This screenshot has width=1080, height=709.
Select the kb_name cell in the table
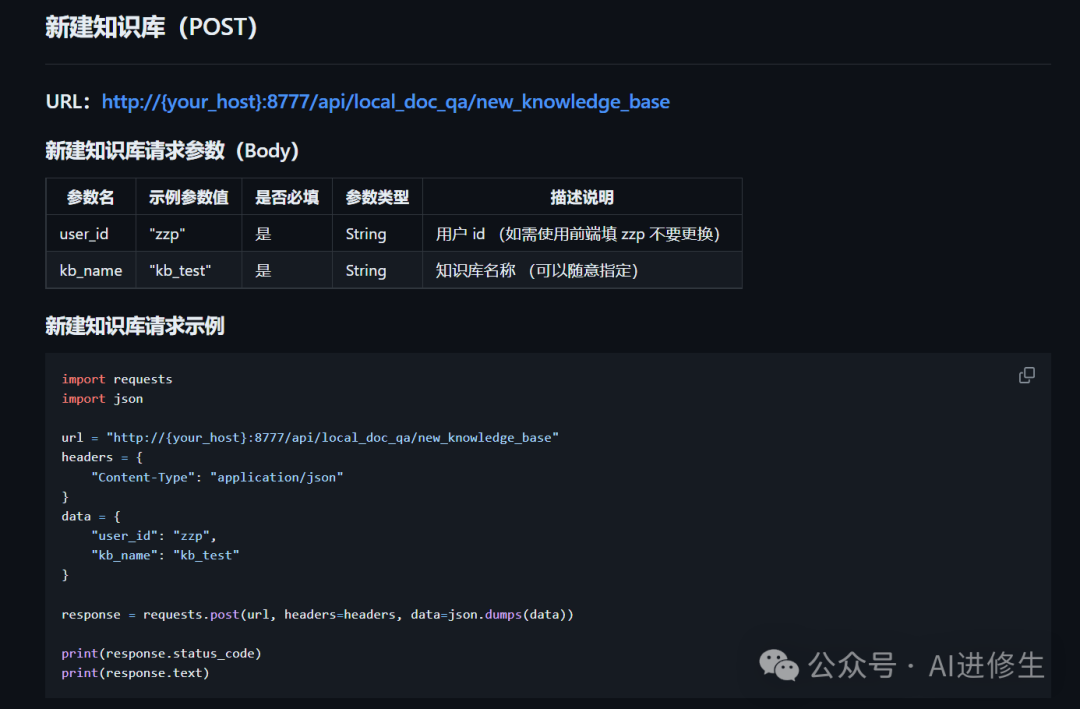[91, 270]
